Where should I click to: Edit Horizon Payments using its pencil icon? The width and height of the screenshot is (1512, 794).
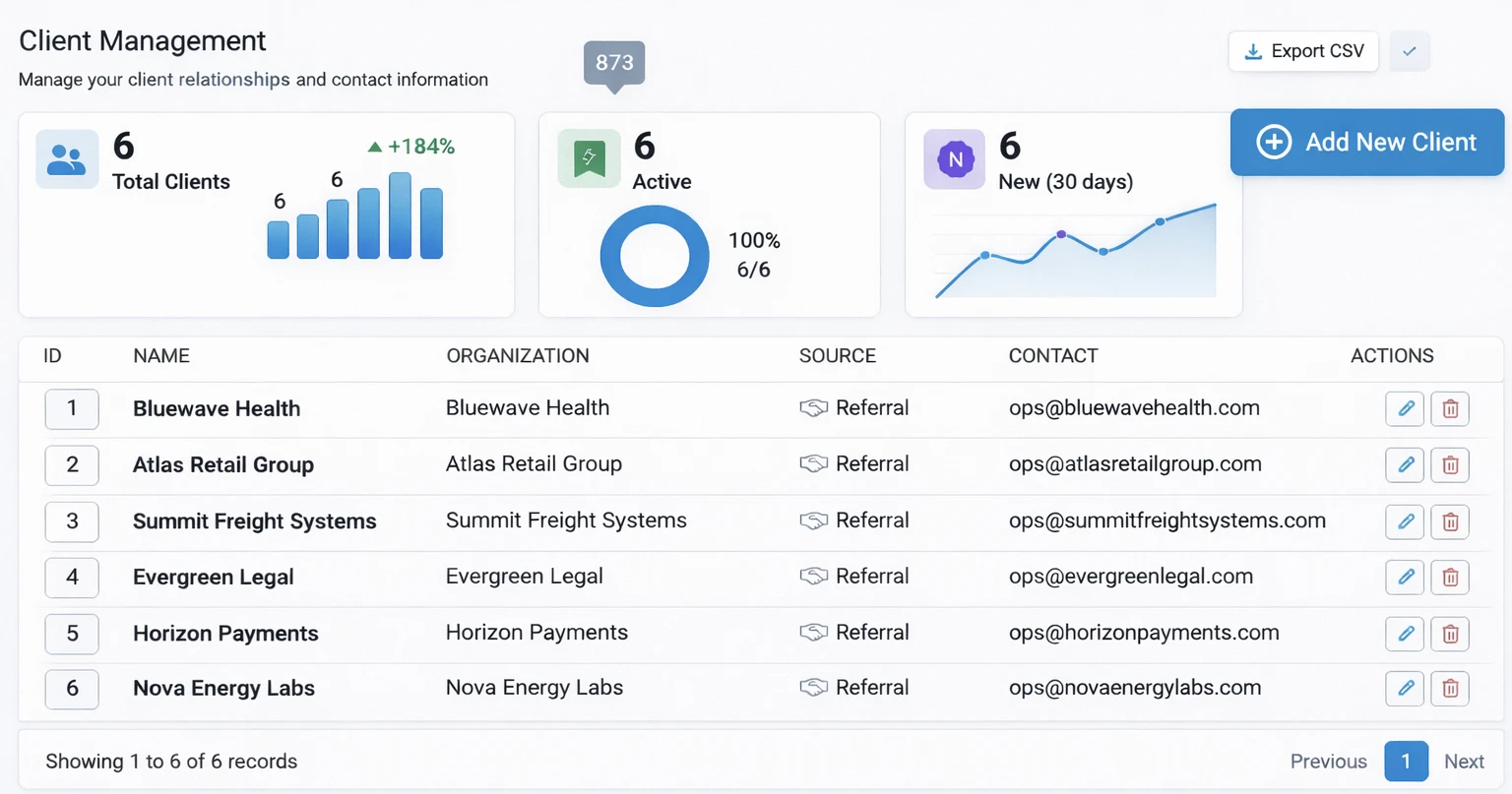(x=1405, y=634)
